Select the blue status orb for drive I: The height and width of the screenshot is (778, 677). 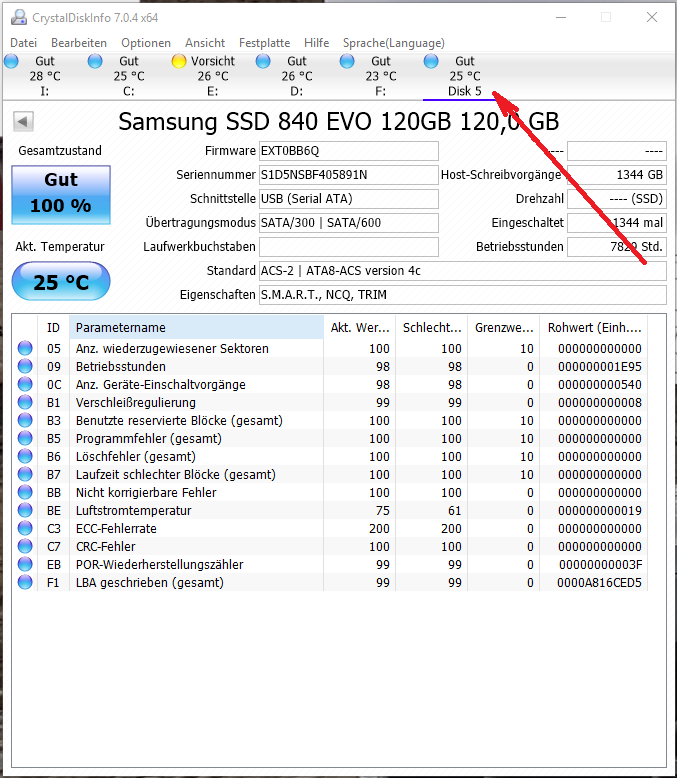point(11,62)
